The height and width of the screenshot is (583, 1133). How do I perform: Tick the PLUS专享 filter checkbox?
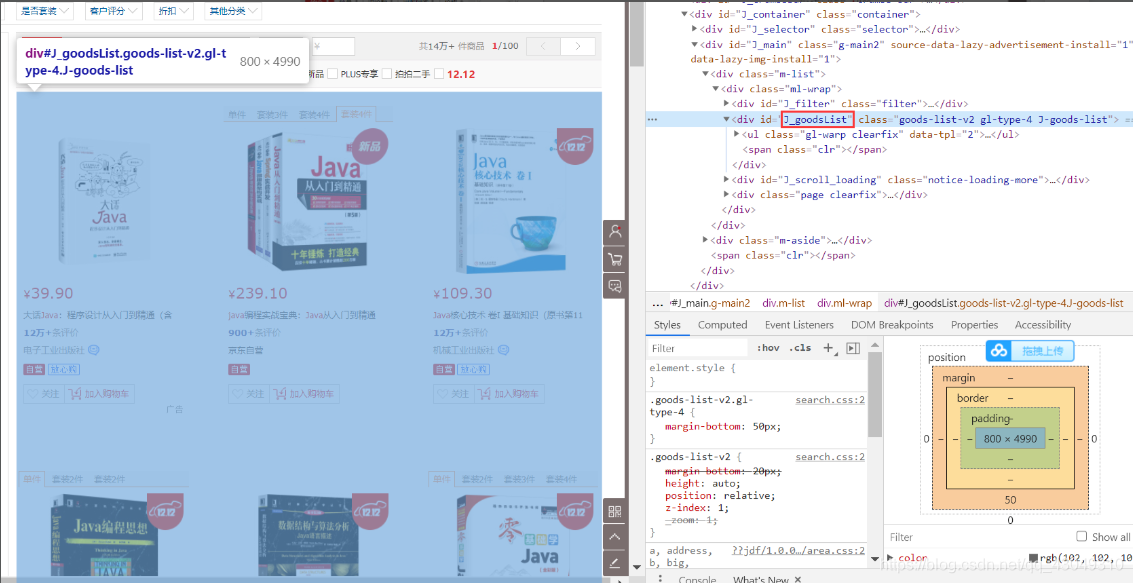pyautogui.click(x=332, y=74)
